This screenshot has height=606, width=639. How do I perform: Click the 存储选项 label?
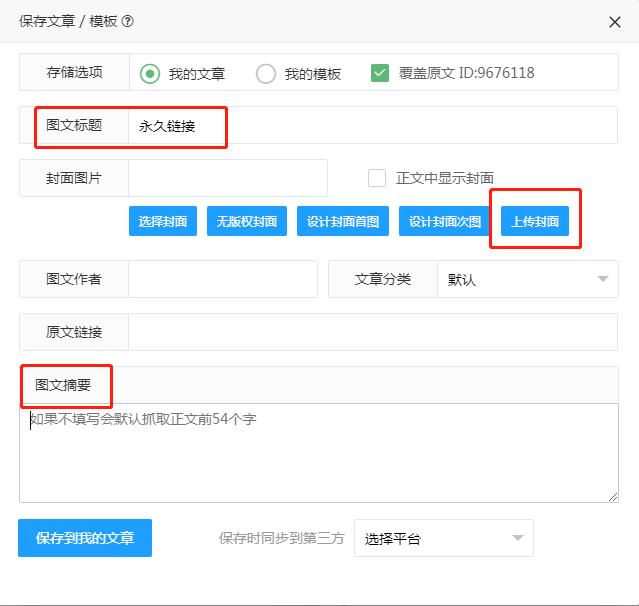74,72
